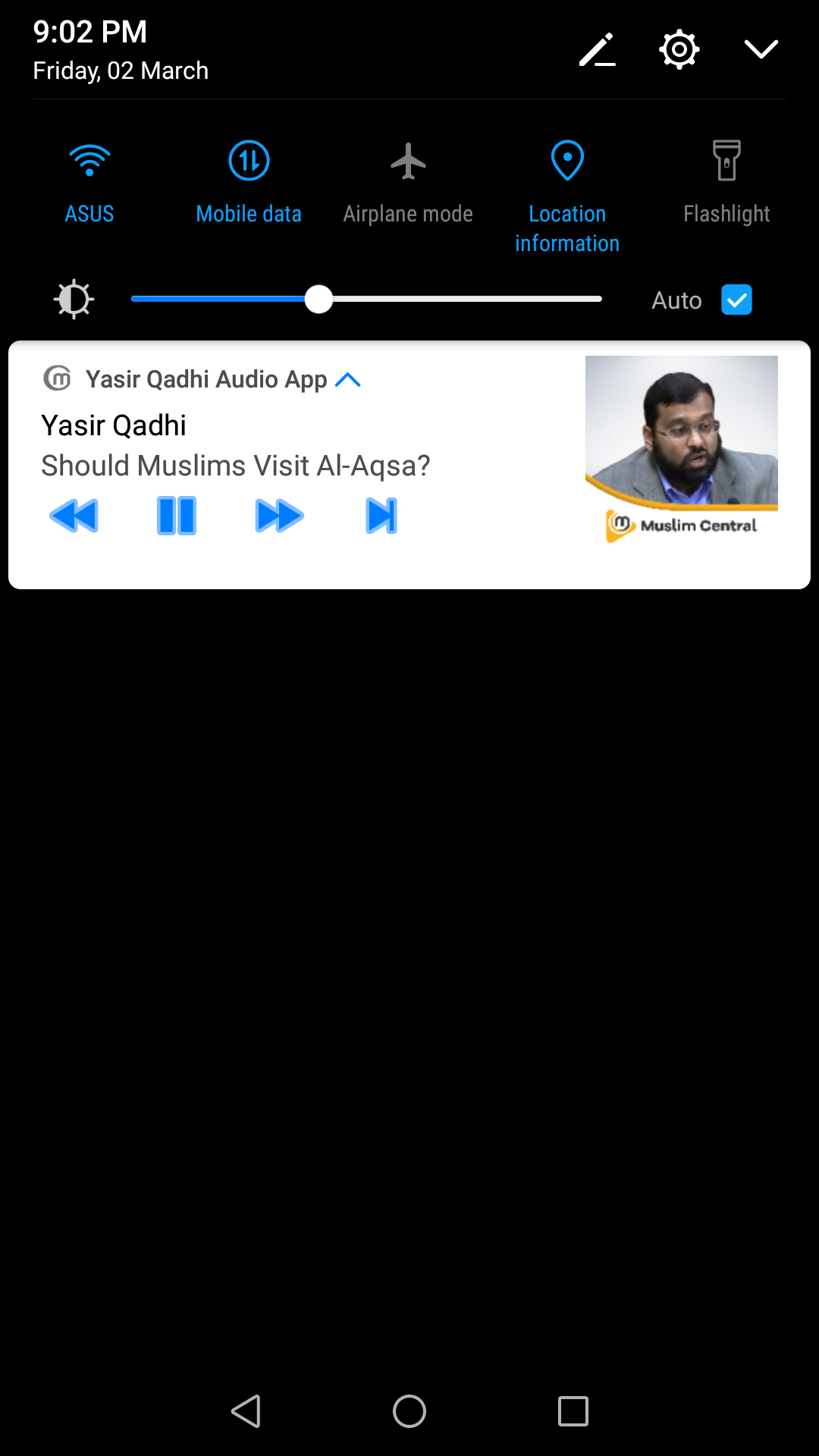Open the Muslim Central album artwork thumbnail

682,450
